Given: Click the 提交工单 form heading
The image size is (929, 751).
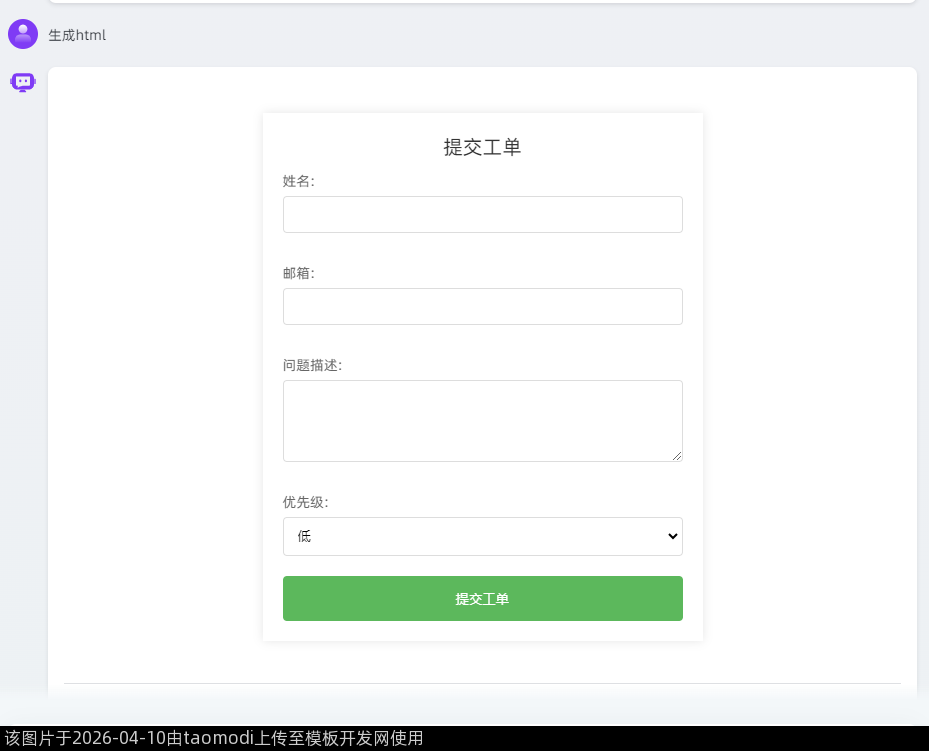Looking at the screenshot, I should tap(482, 147).
